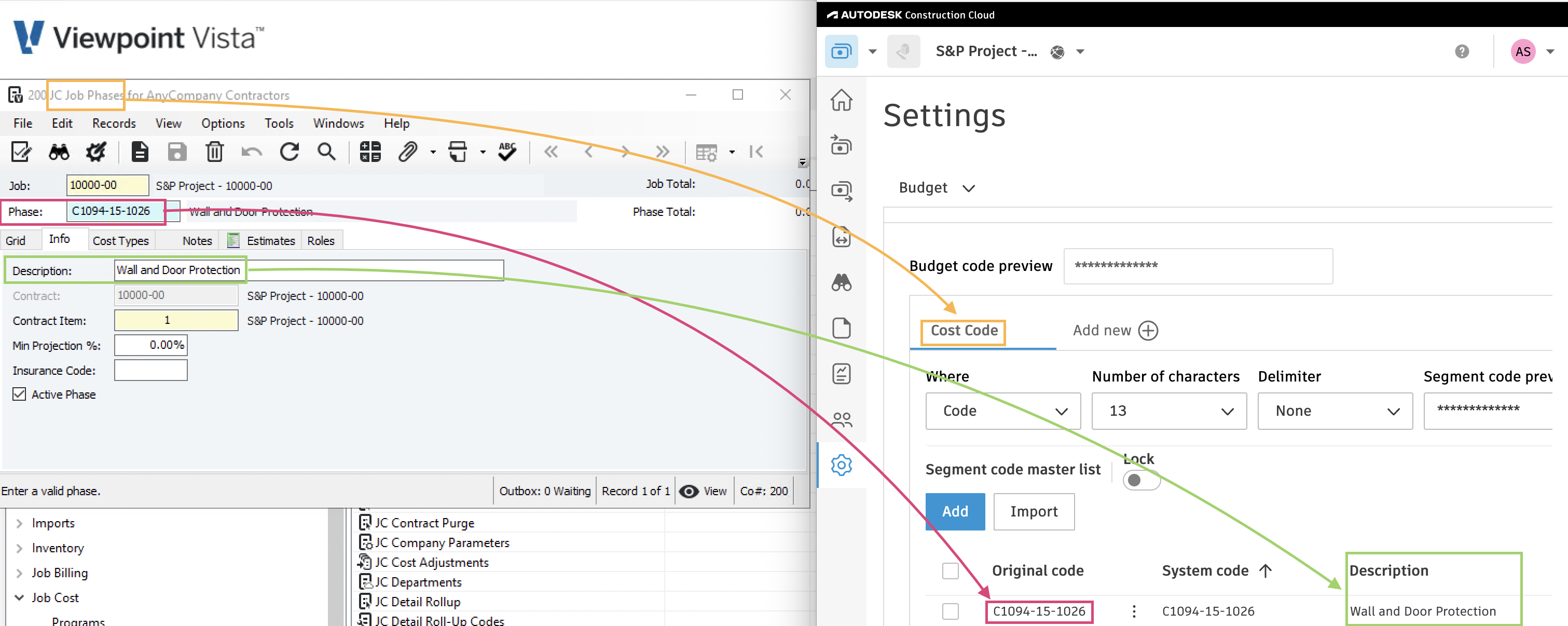This screenshot has height=626, width=1568.
Task: Click the blue Add button
Action: [x=955, y=511]
